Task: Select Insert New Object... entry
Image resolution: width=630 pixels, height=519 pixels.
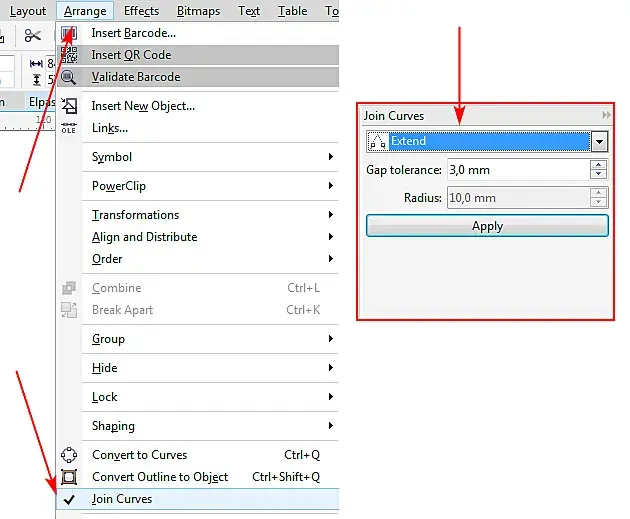Action: point(198,106)
